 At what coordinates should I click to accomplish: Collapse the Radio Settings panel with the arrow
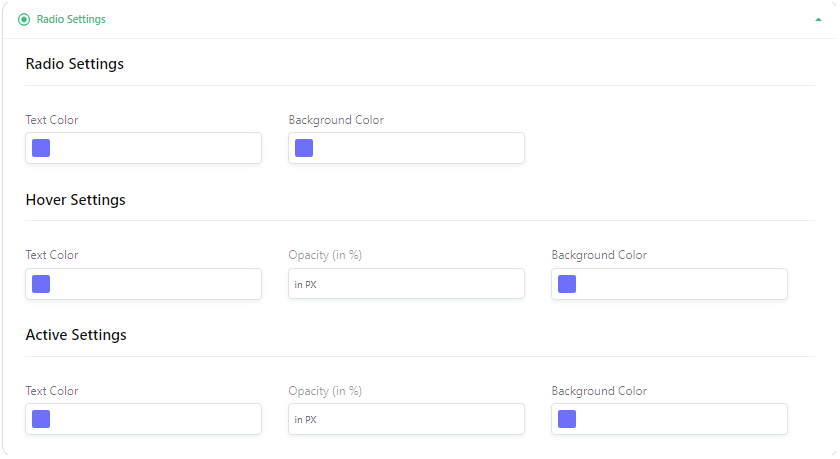(818, 20)
